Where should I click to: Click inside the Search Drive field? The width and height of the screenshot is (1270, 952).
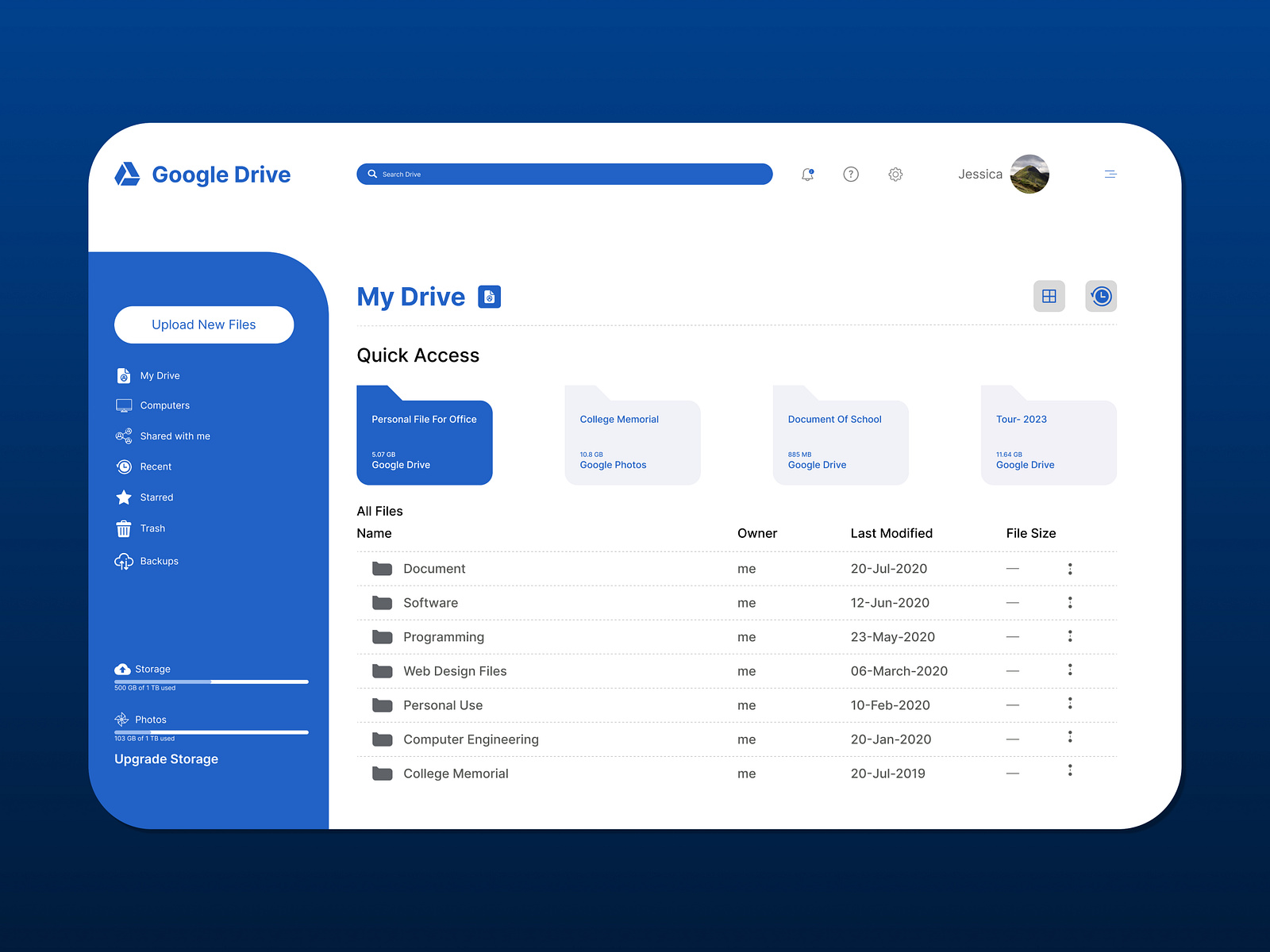(564, 174)
